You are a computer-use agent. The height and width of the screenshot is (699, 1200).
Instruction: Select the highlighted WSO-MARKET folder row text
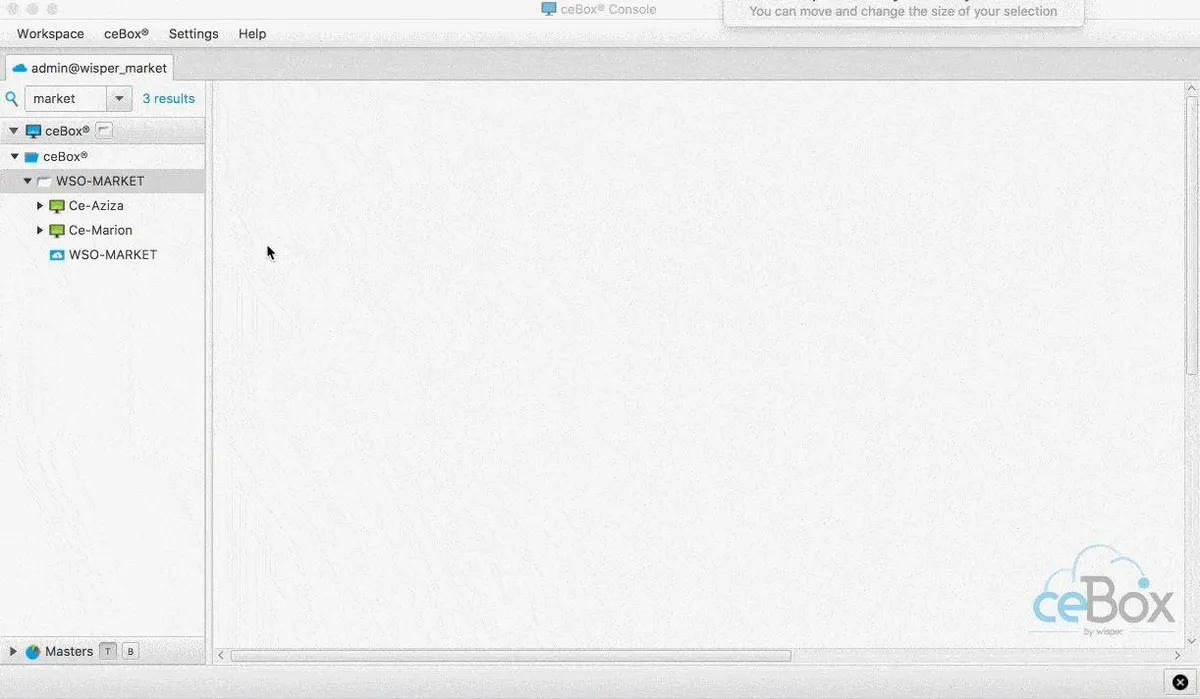click(100, 181)
